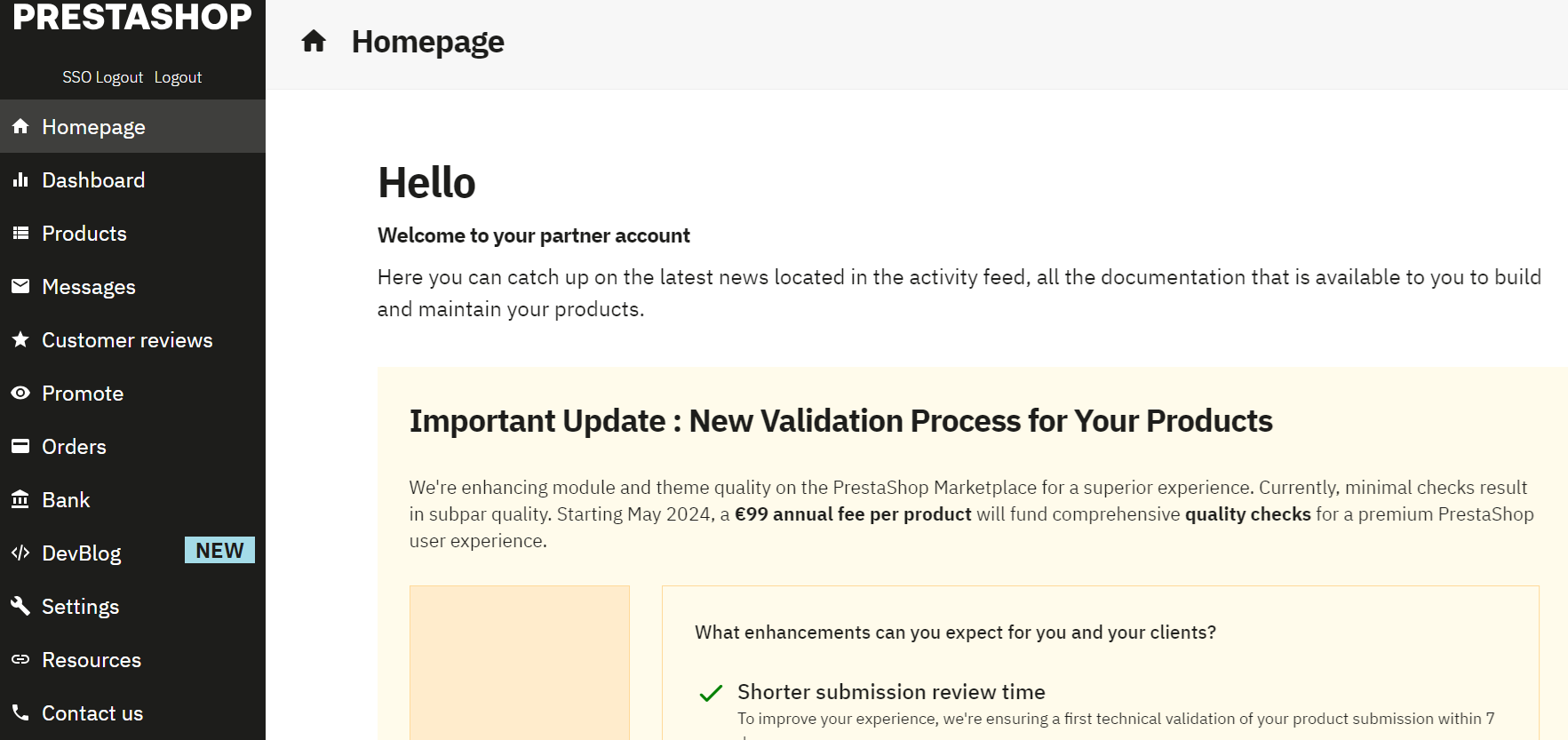1568x740 pixels.
Task: Click the Promote eye icon
Action: pyautogui.click(x=20, y=393)
